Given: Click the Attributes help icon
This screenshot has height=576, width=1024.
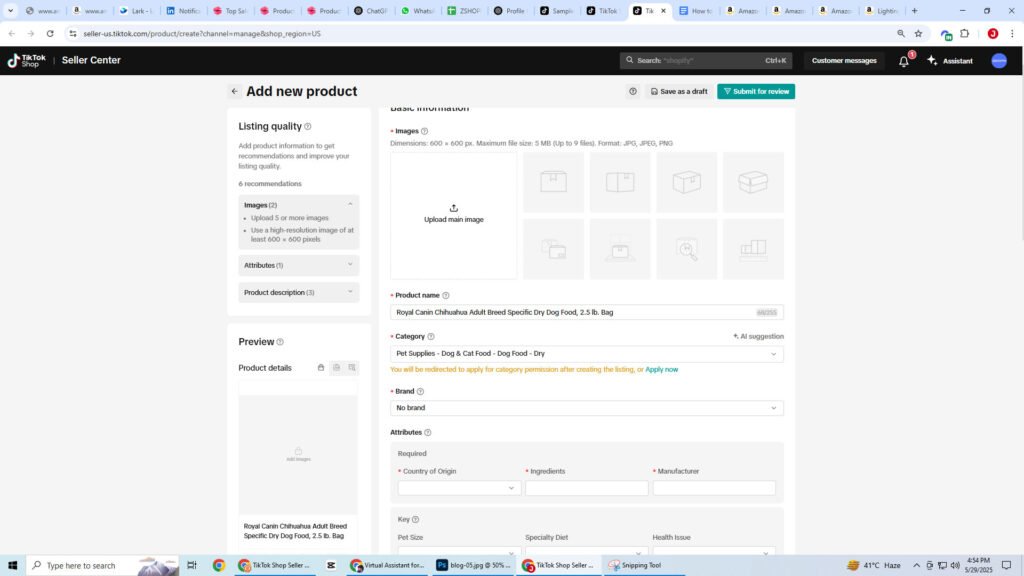Looking at the screenshot, I should [428, 432].
